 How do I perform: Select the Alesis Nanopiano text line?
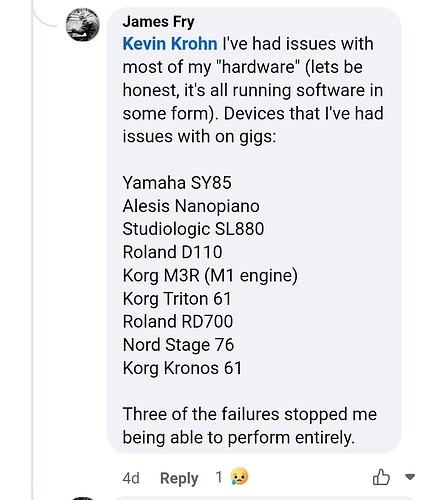[x=191, y=206]
